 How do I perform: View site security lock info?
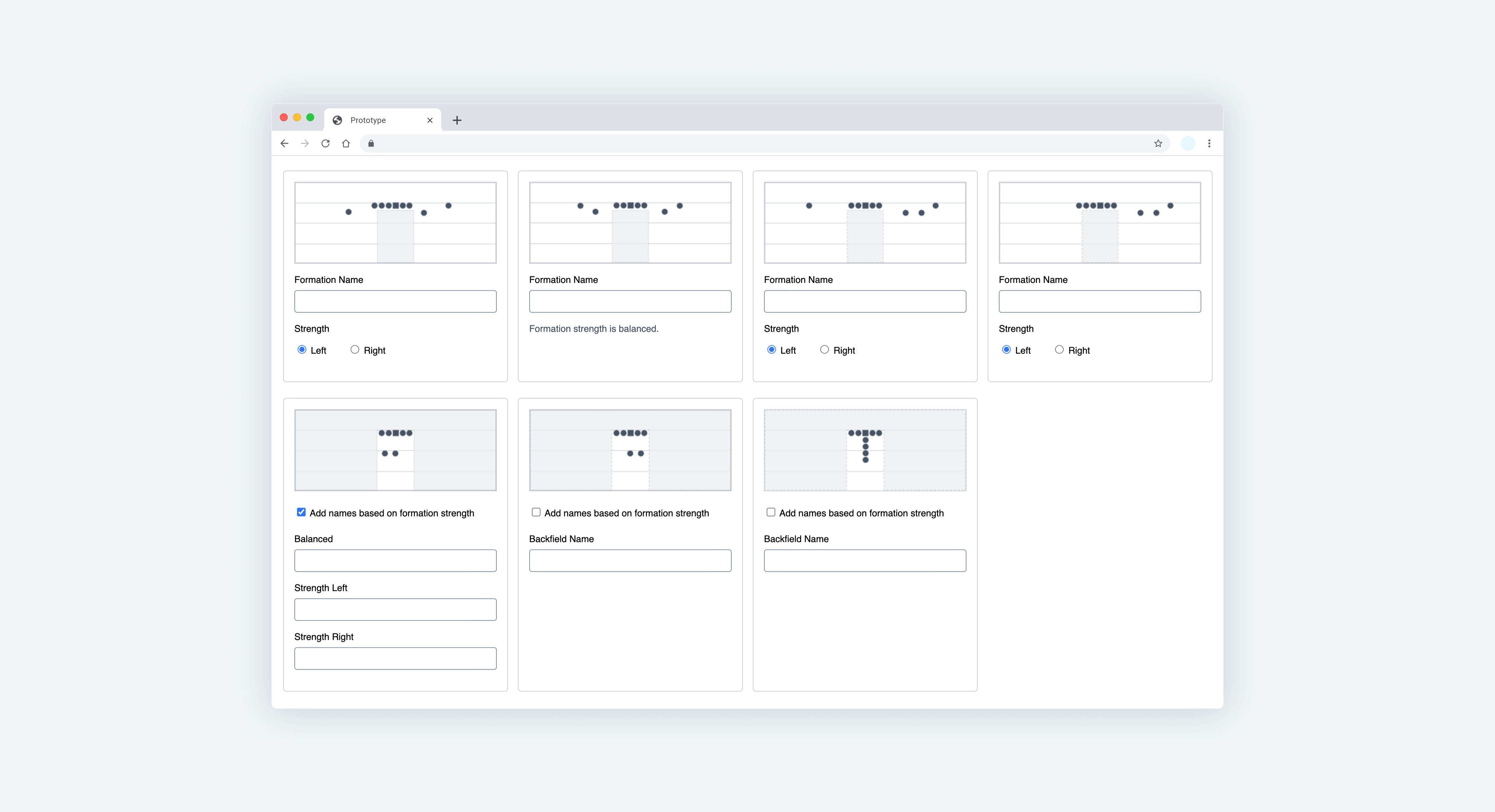click(371, 143)
